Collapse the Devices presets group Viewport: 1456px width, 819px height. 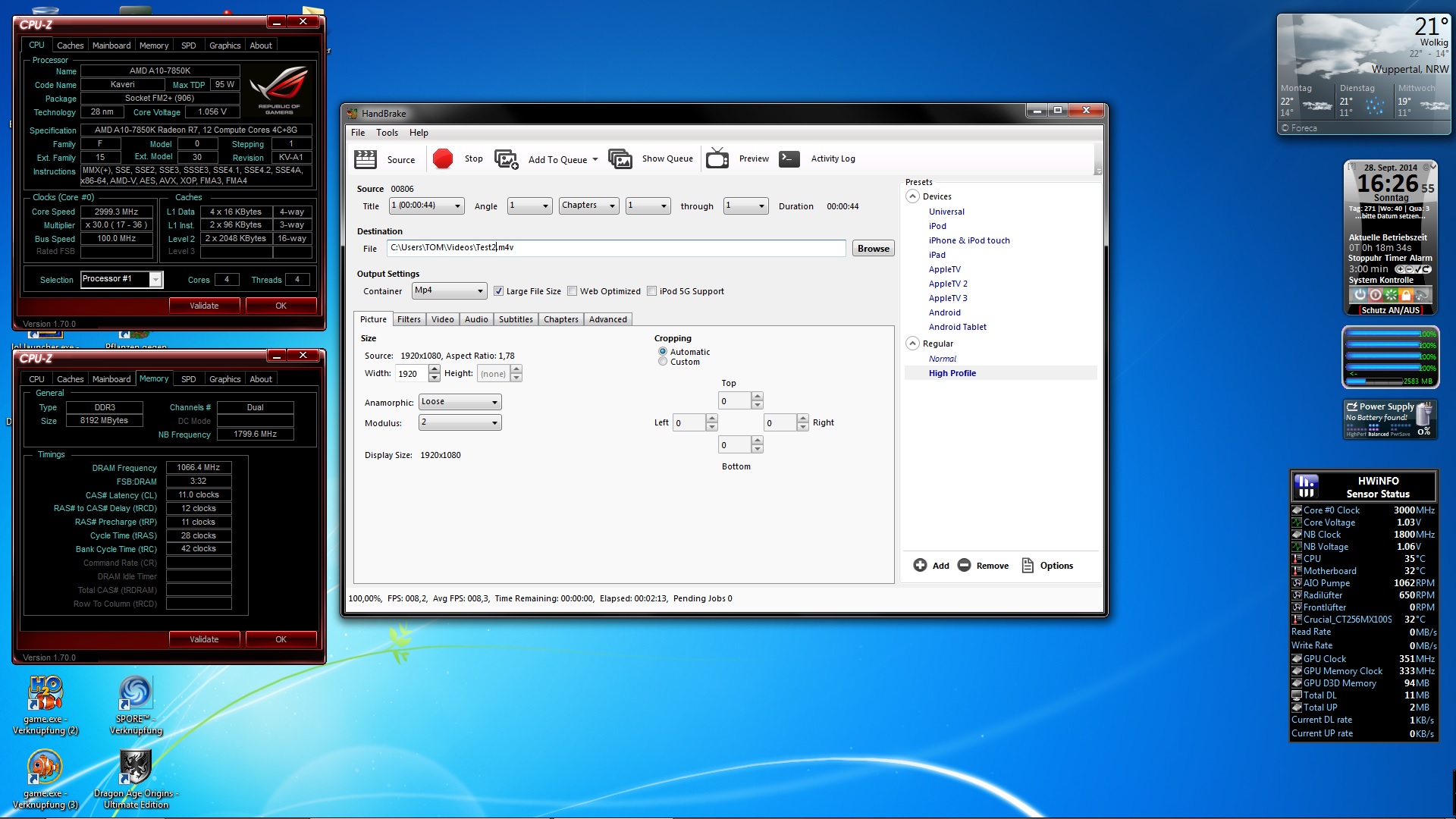click(913, 196)
